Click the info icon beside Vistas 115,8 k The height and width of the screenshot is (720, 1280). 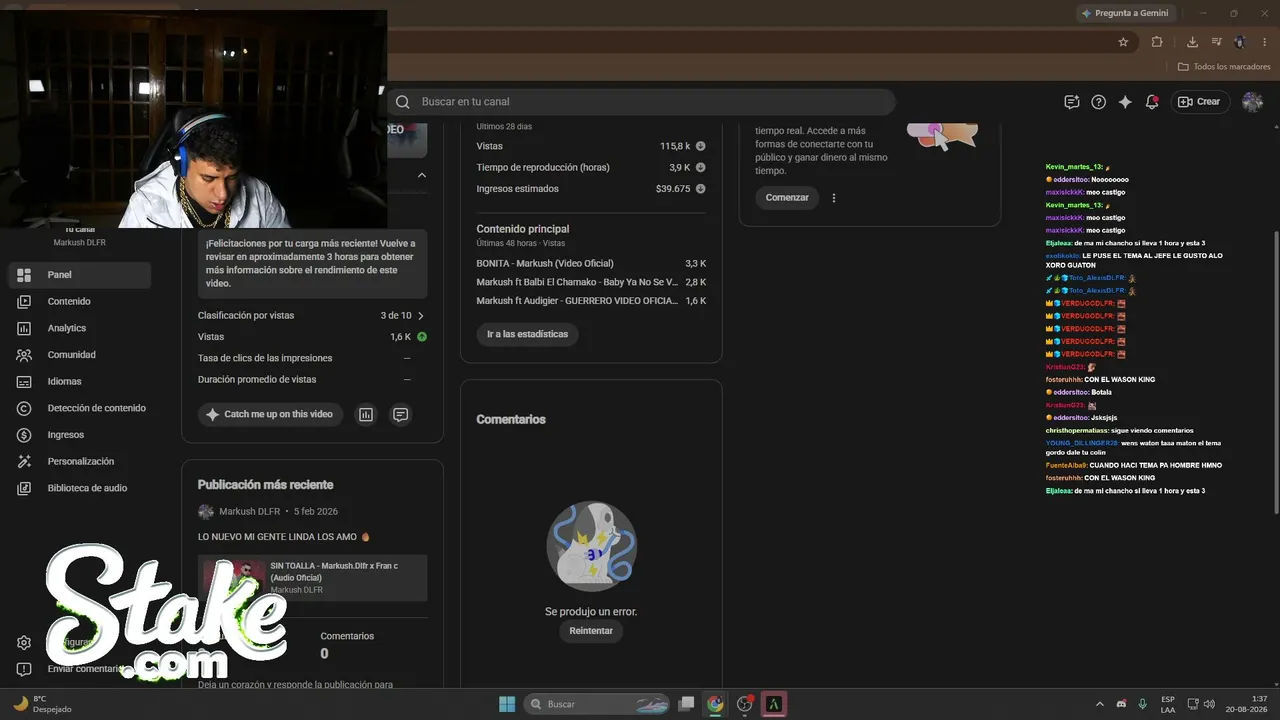click(700, 146)
